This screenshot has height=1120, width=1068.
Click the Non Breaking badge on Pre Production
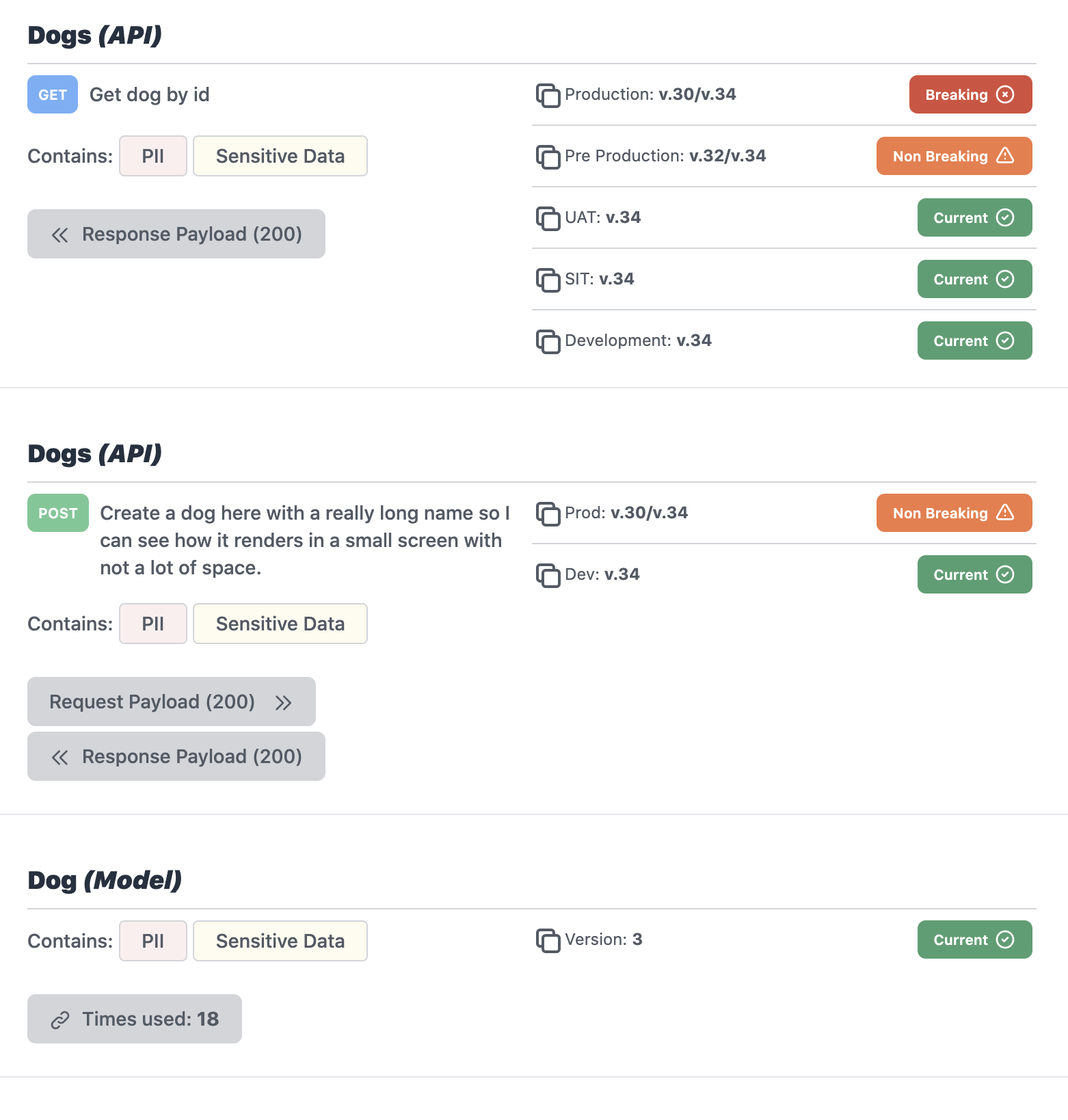(954, 156)
